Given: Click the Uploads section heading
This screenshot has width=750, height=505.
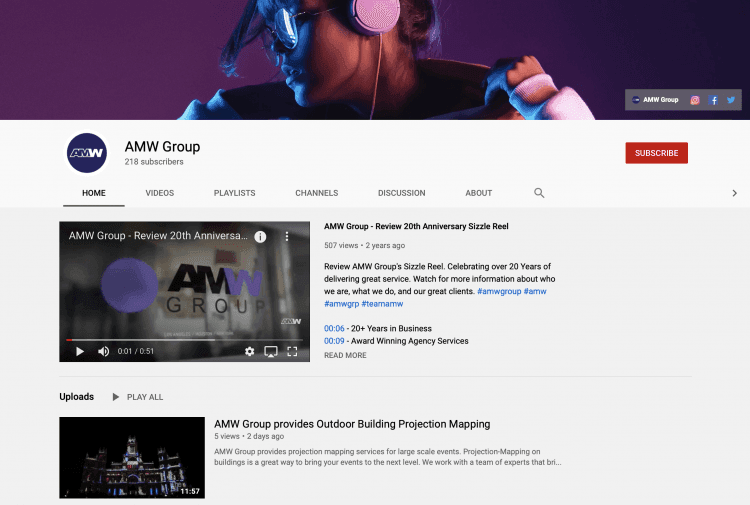Looking at the screenshot, I should point(77,396).
